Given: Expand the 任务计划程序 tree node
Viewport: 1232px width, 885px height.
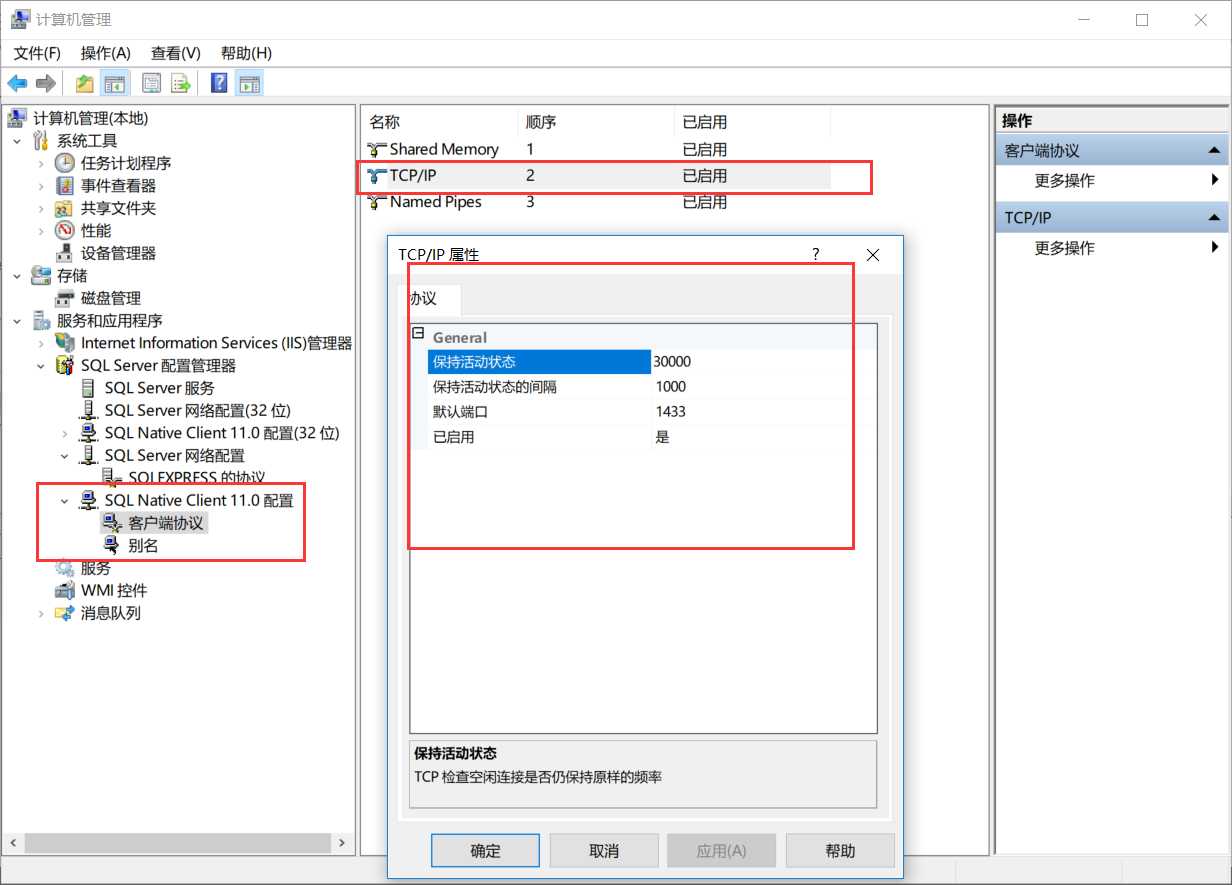Looking at the screenshot, I should click(41, 163).
